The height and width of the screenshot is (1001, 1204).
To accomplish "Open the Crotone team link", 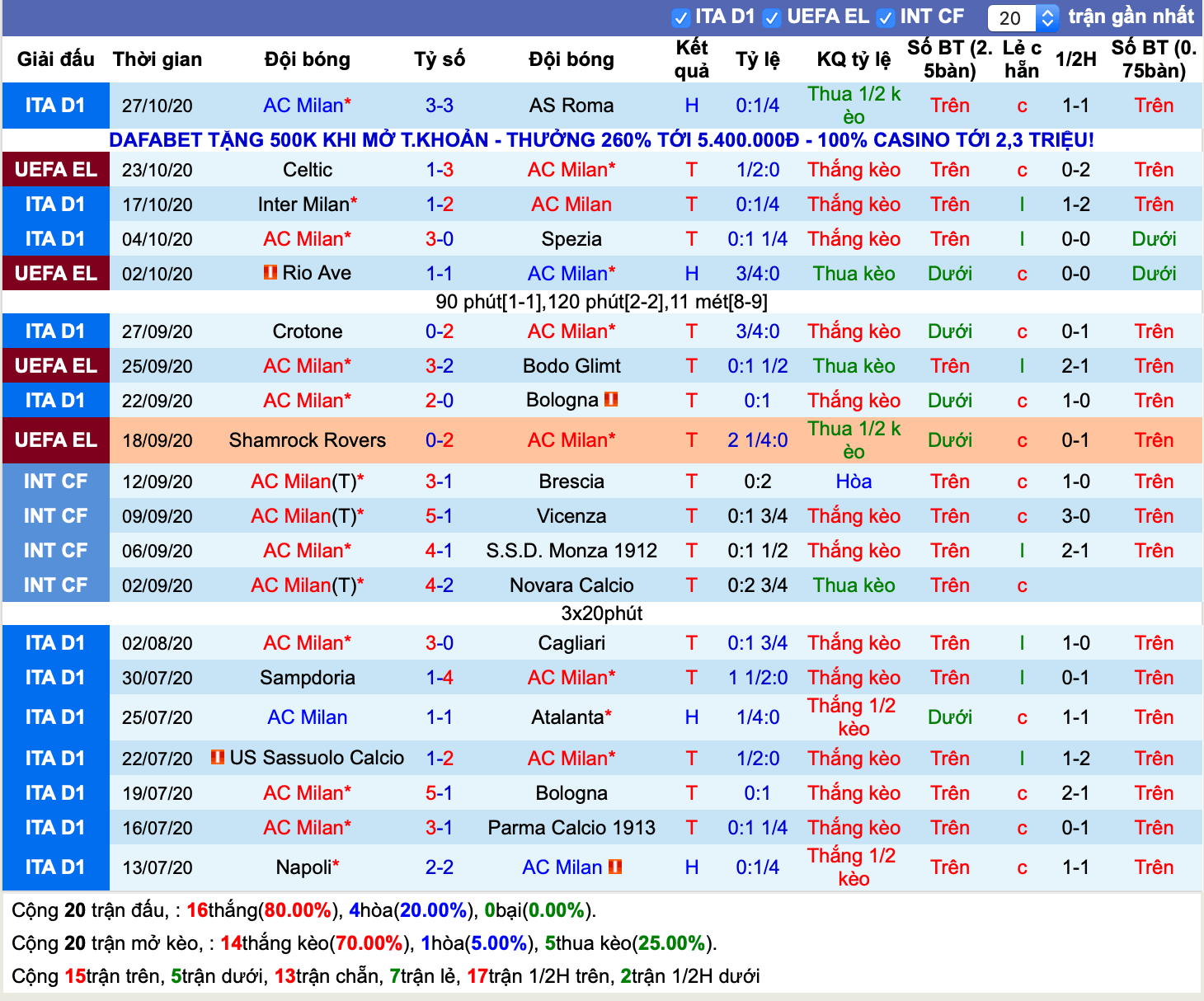I will pyautogui.click(x=308, y=331).
